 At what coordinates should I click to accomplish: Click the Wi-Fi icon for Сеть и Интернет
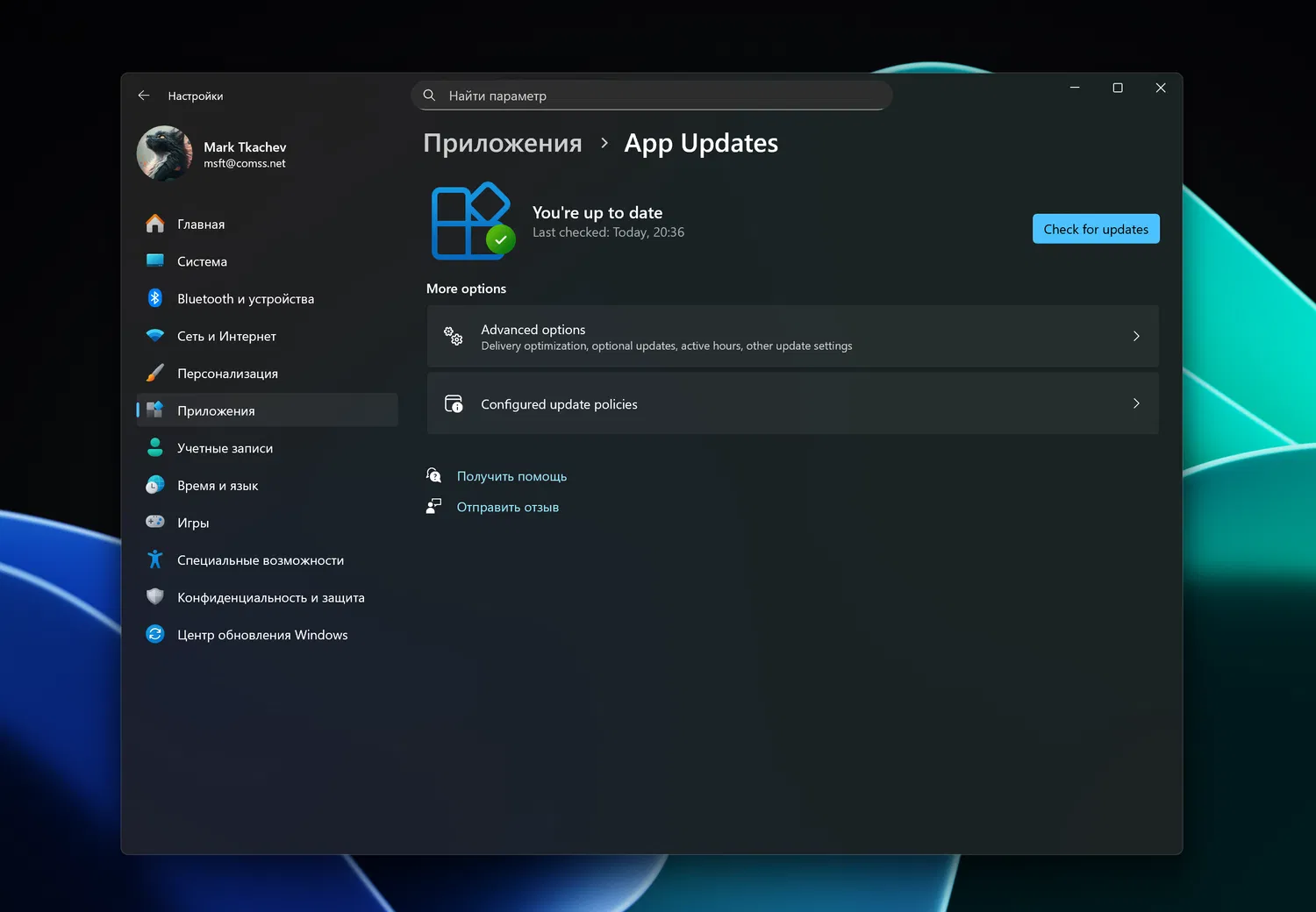155,336
